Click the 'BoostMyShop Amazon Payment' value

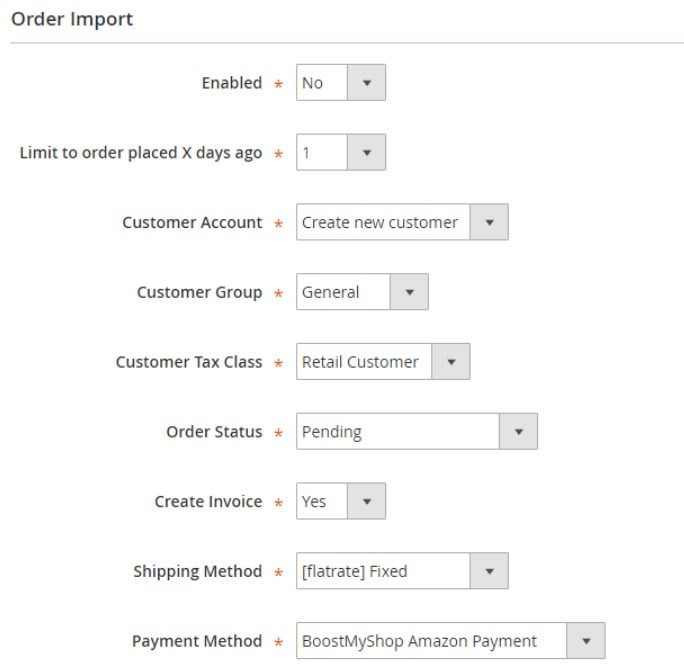(x=419, y=641)
